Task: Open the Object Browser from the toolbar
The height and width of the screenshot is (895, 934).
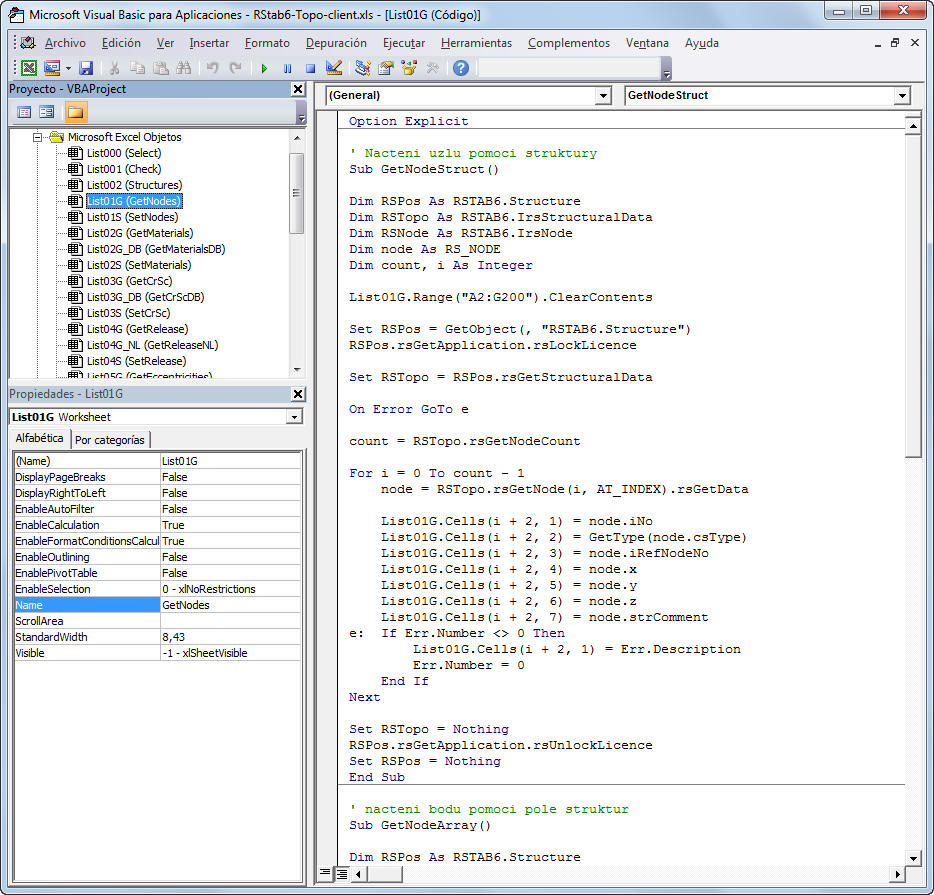Action: click(x=408, y=68)
